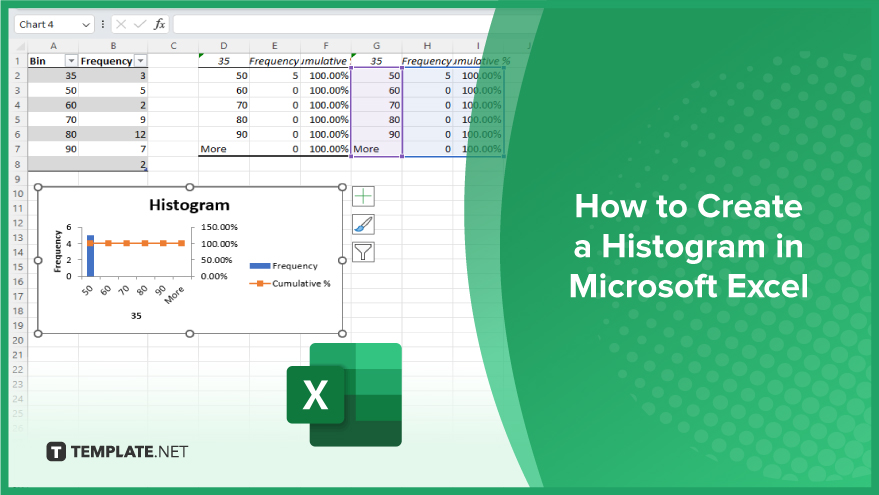Screen dimensions: 879x495
Task: Select column E header
Action: (275, 46)
